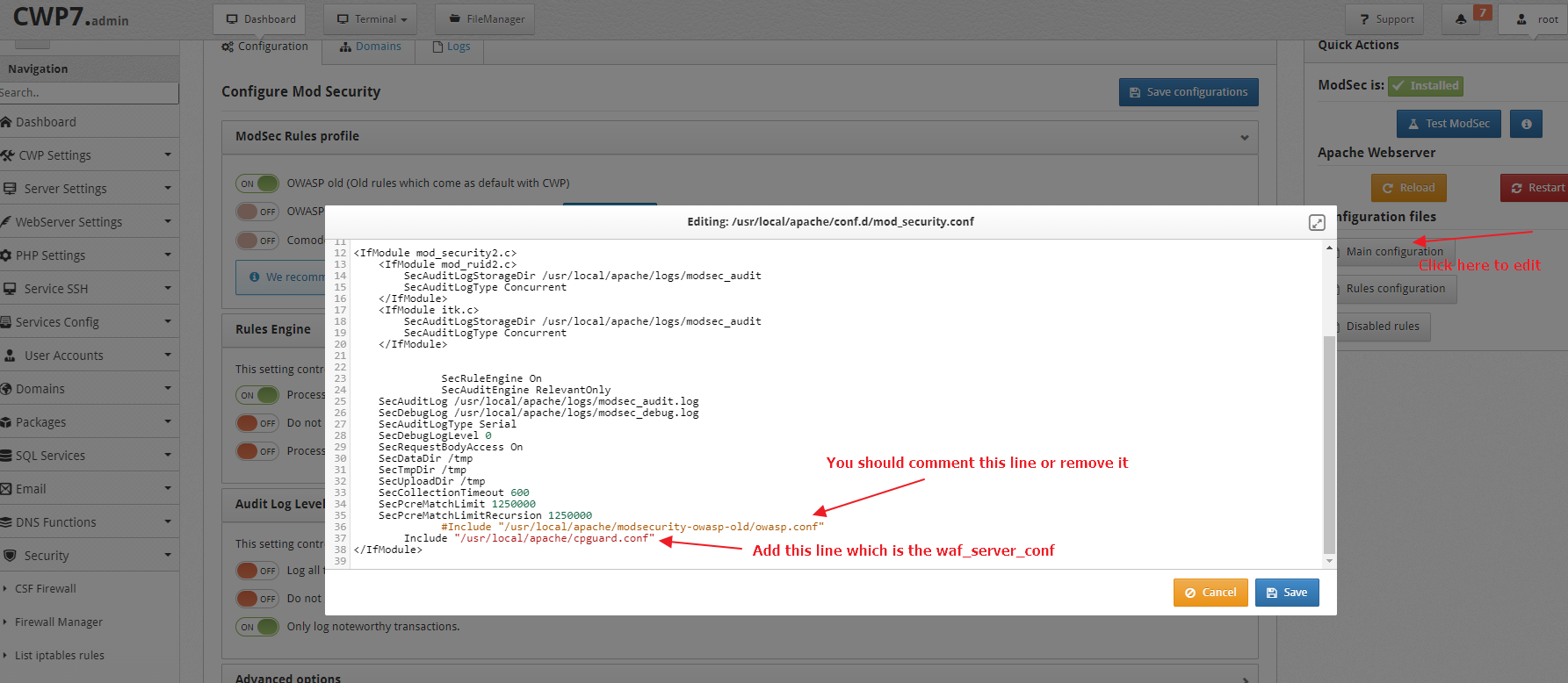The width and height of the screenshot is (1568, 683).
Task: Click the Security shield icon in the sidebar
Action: (x=11, y=556)
